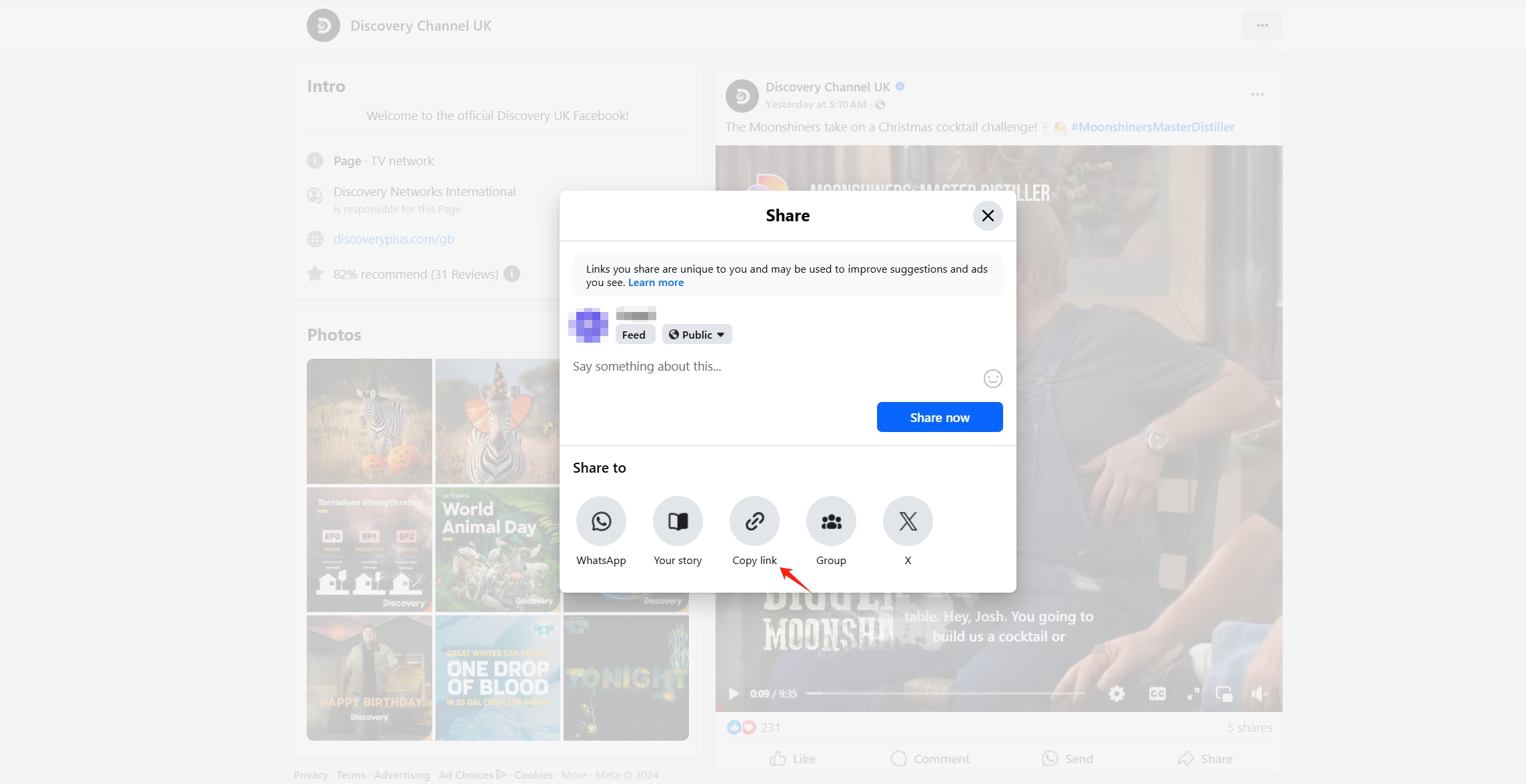Open the post timestamp Yesterday at 5:10 AM
The image size is (1526, 784).
click(816, 104)
